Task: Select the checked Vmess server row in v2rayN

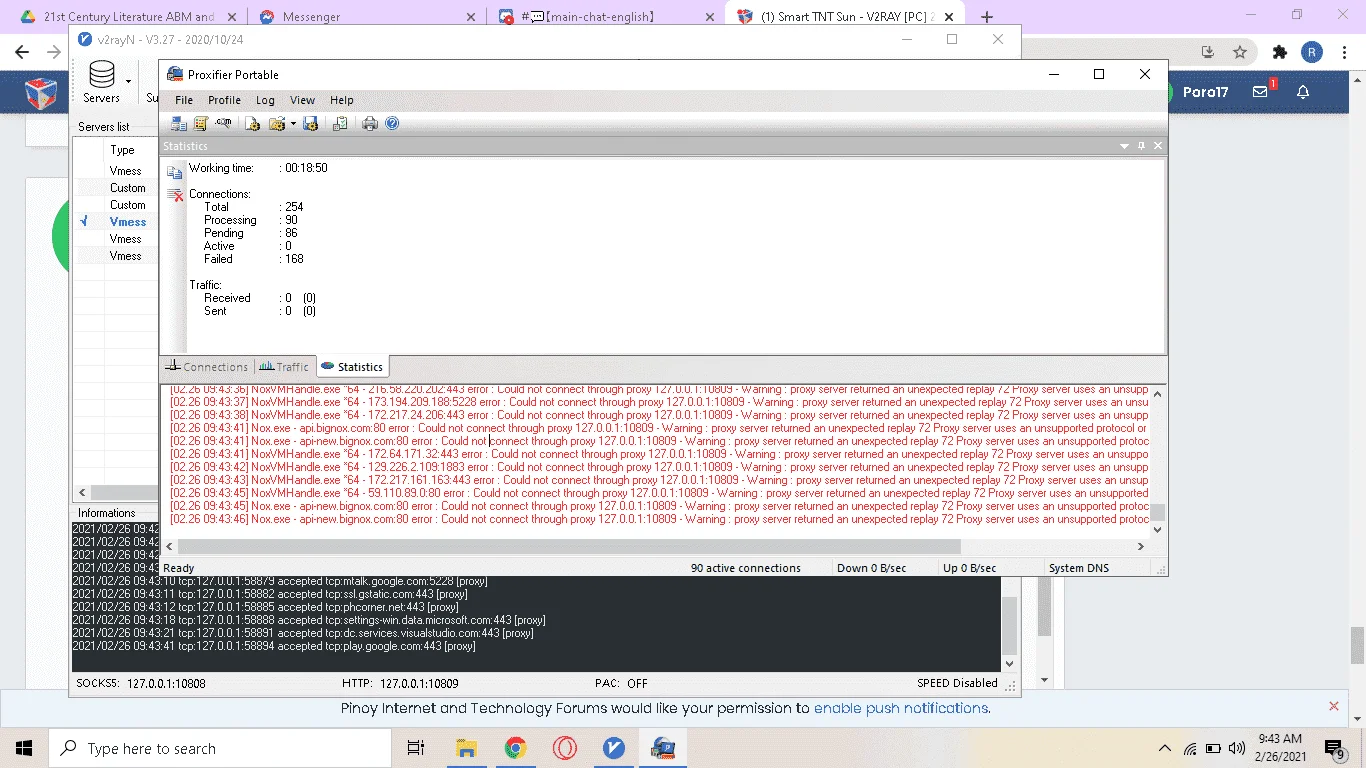Action: 118,222
